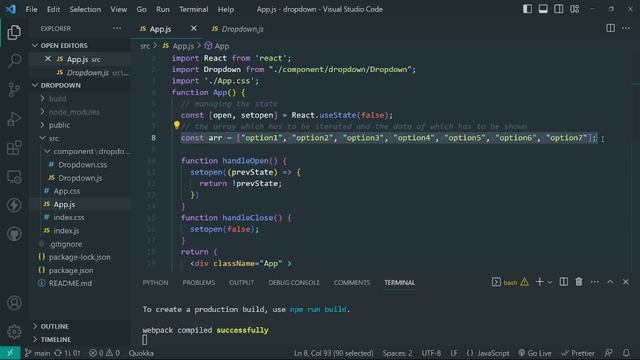Open the Accounts icon
The image size is (640, 360).
coord(14,303)
